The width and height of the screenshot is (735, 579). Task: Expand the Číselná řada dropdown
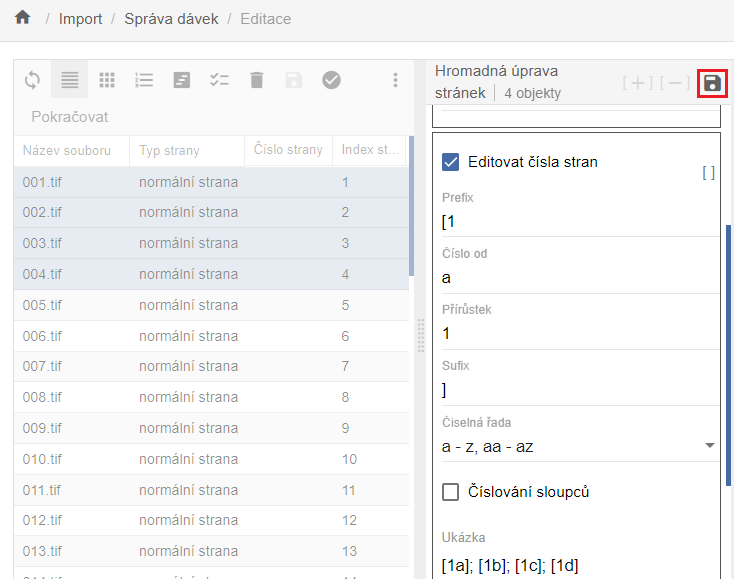(709, 446)
